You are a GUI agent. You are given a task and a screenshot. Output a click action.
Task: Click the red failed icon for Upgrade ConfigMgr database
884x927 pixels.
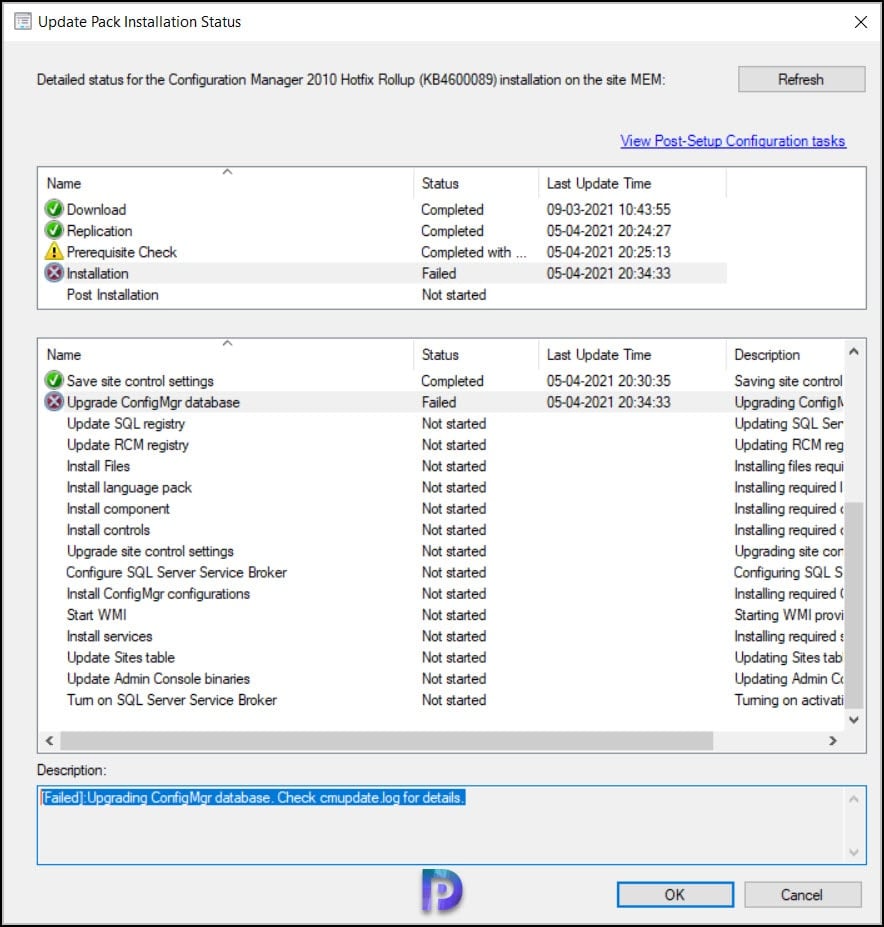[x=54, y=401]
